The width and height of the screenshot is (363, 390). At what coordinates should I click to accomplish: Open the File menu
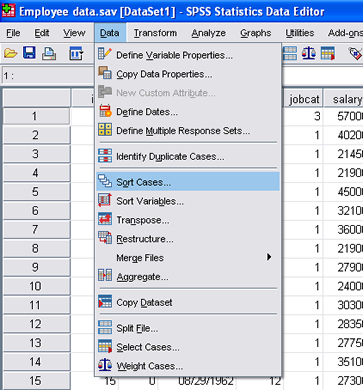pos(13,33)
